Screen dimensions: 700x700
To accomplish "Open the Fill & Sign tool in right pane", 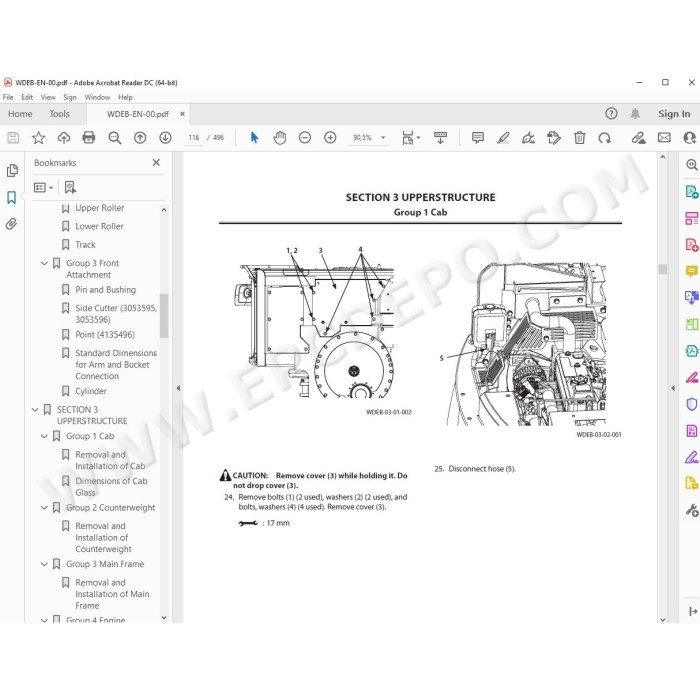I will (x=691, y=457).
